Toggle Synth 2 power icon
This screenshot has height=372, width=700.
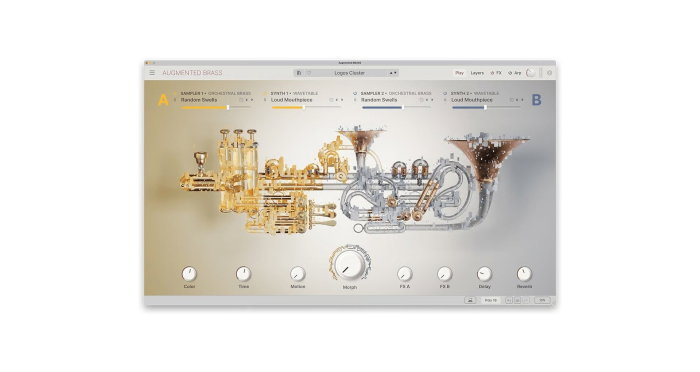click(x=445, y=93)
